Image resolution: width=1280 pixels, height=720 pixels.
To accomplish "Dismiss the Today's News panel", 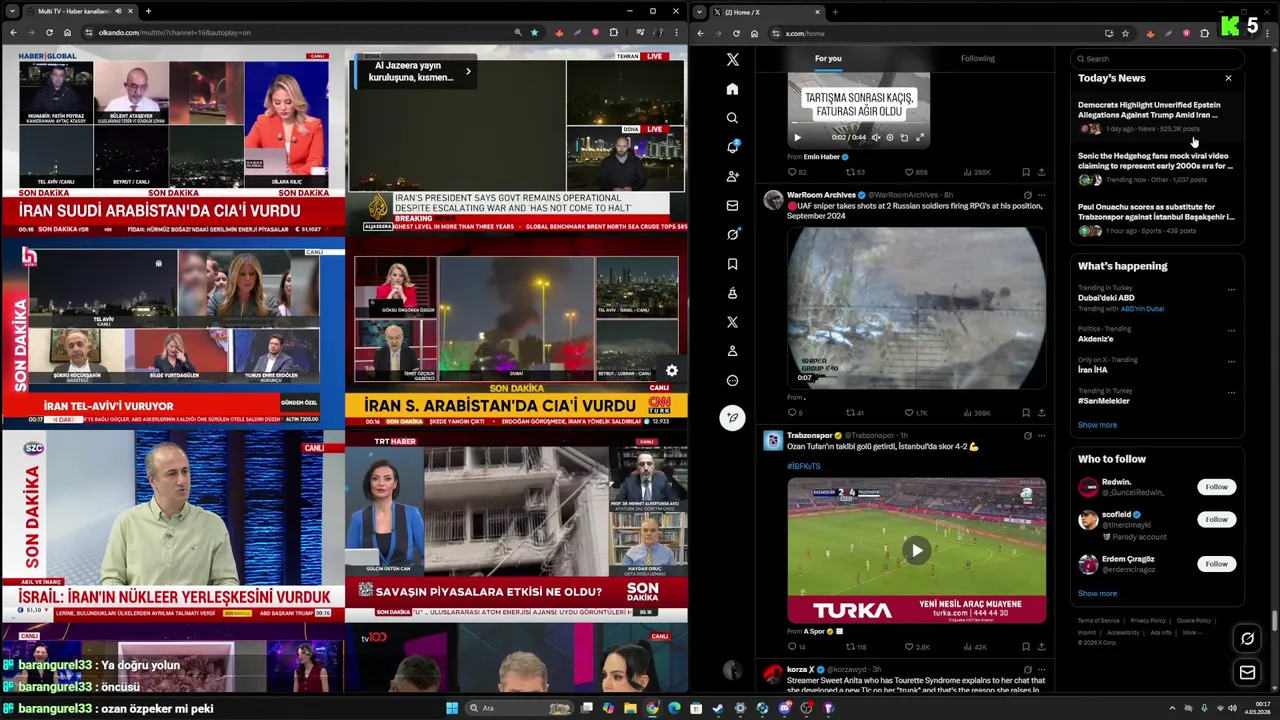I will 1228,78.
